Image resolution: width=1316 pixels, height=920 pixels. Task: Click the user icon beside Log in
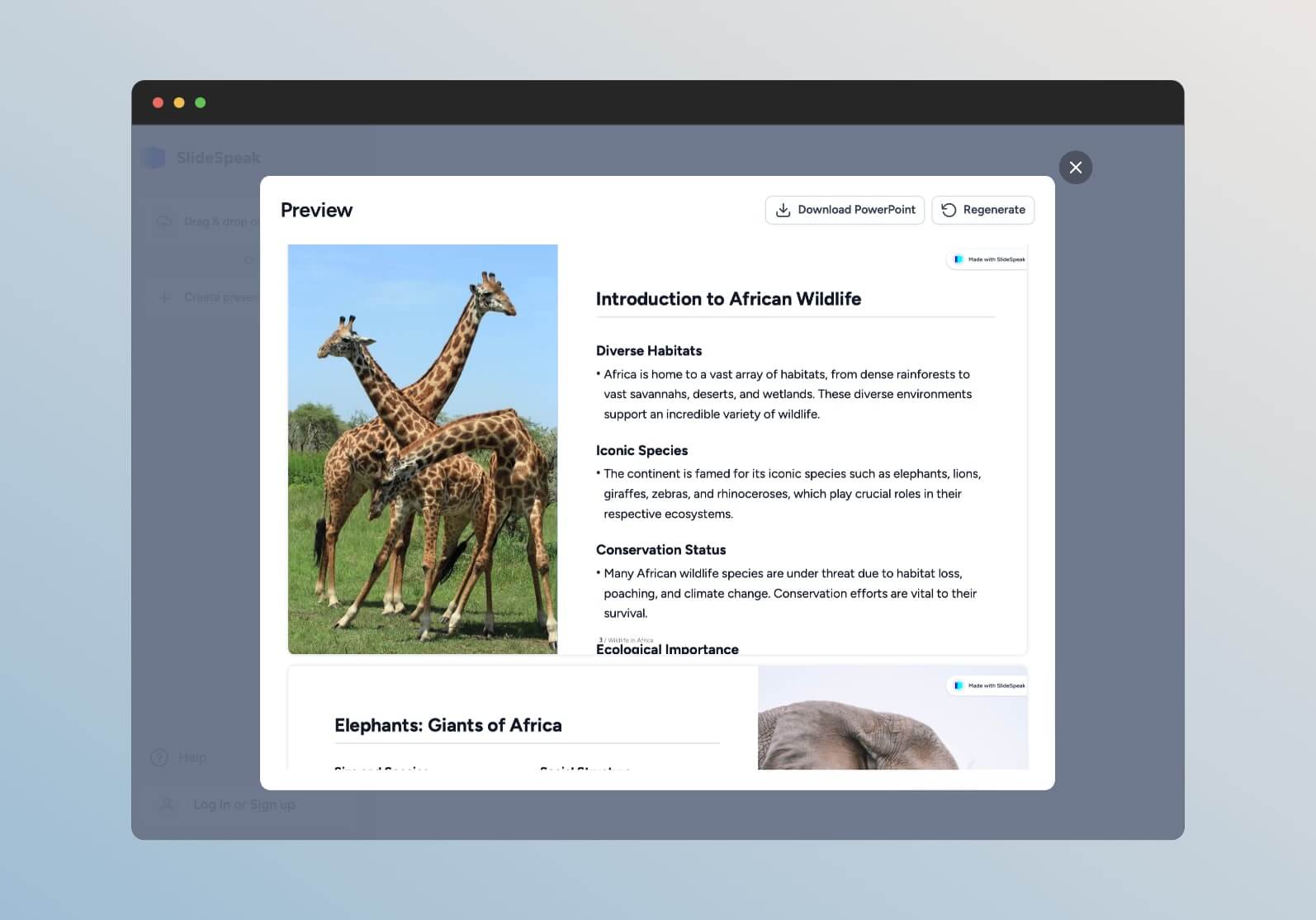[x=167, y=804]
